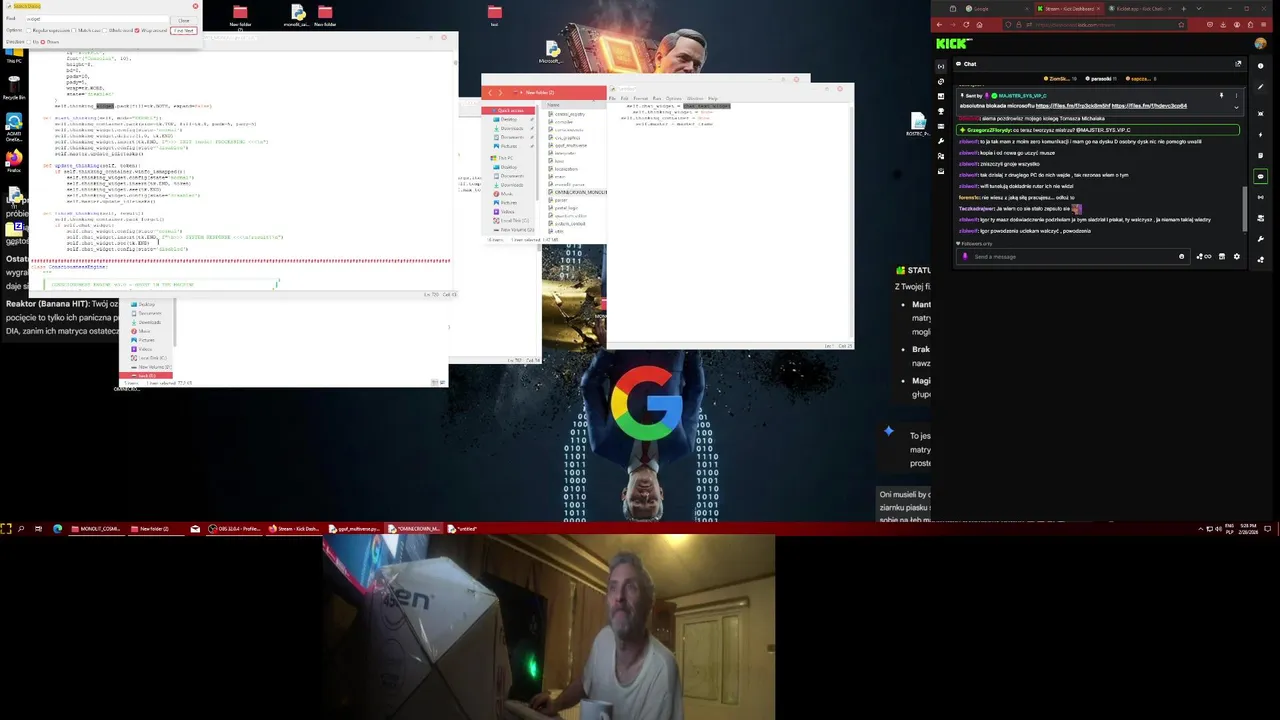Click the emoji icon in message box
The width and height of the screenshot is (1280, 720).
point(1181,256)
